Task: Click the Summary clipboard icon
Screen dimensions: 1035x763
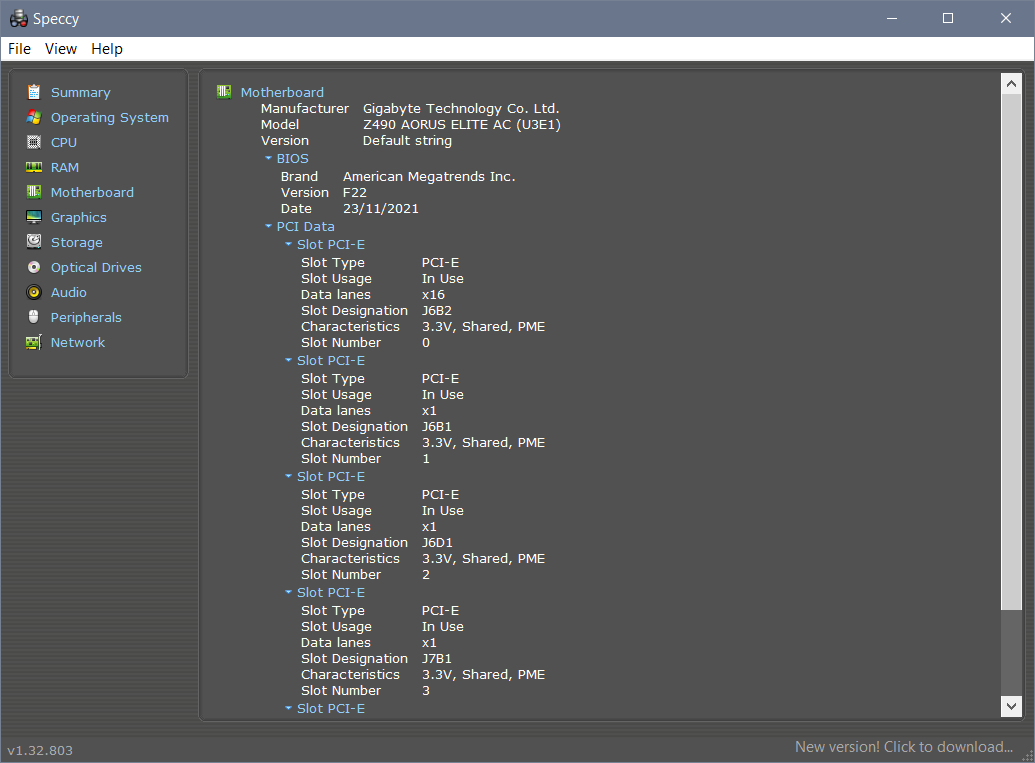Action: coord(34,92)
